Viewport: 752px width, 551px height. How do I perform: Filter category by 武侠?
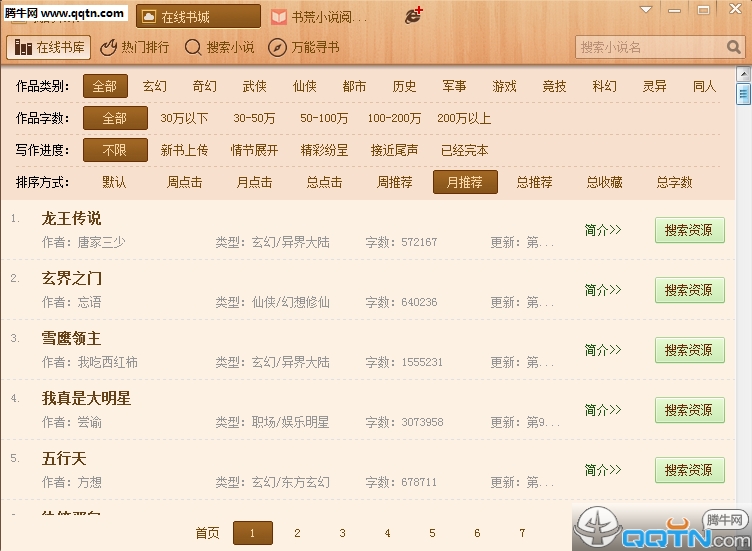(255, 86)
